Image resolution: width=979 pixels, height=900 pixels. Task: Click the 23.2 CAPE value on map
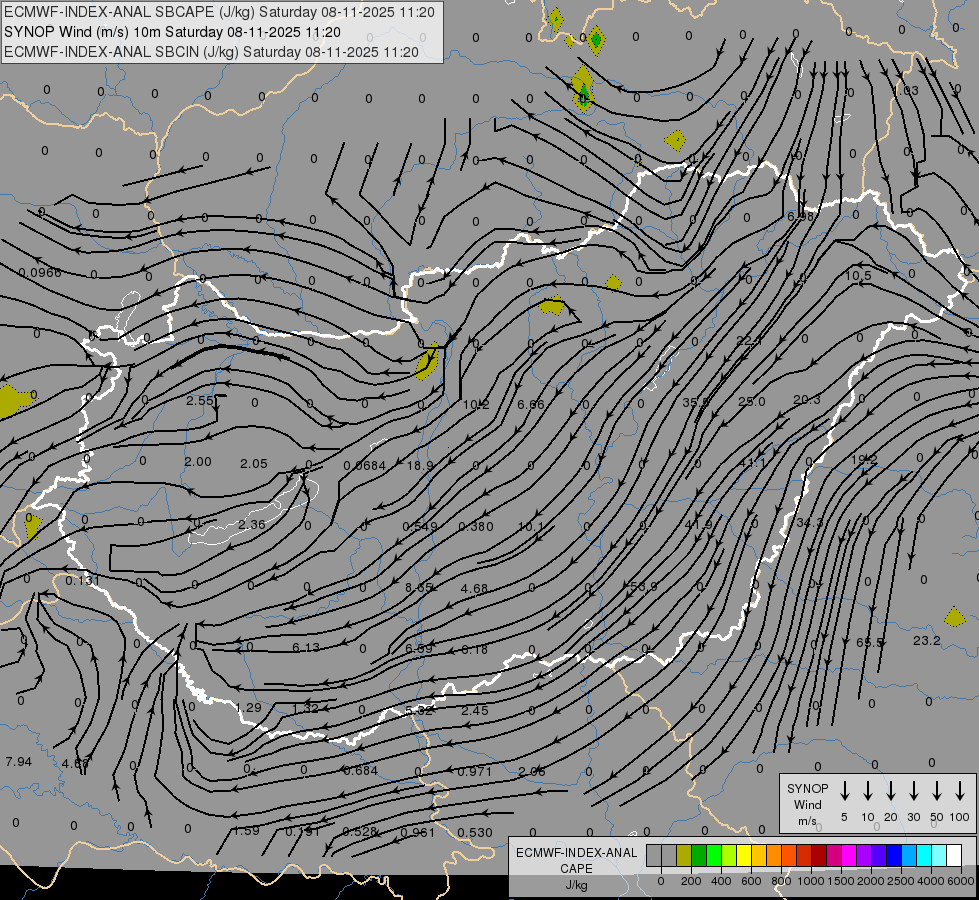tap(927, 641)
